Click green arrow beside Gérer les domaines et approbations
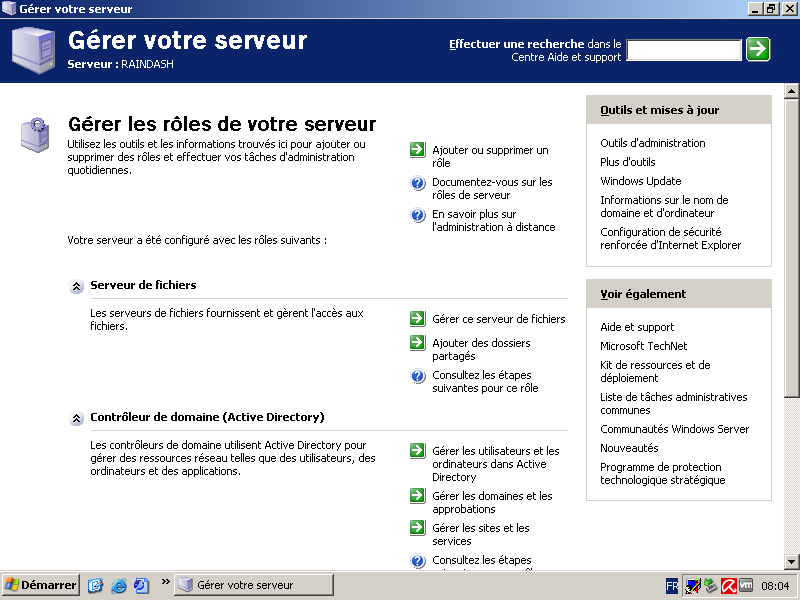800x600 pixels. [x=418, y=496]
